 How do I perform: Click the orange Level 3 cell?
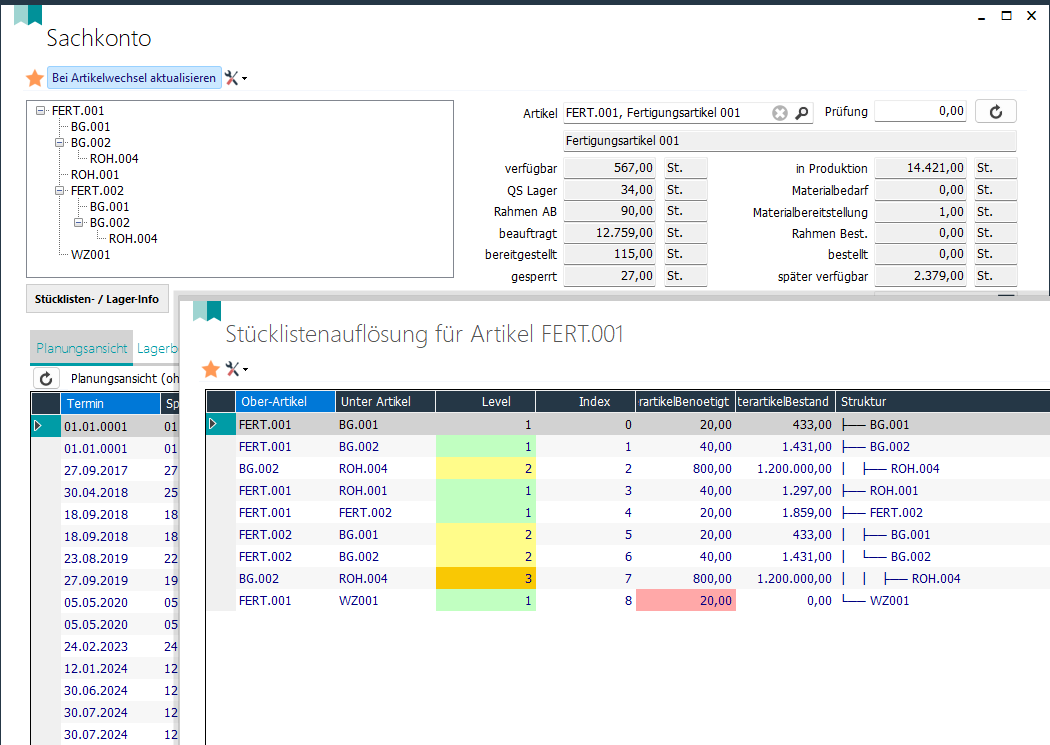tap(486, 579)
